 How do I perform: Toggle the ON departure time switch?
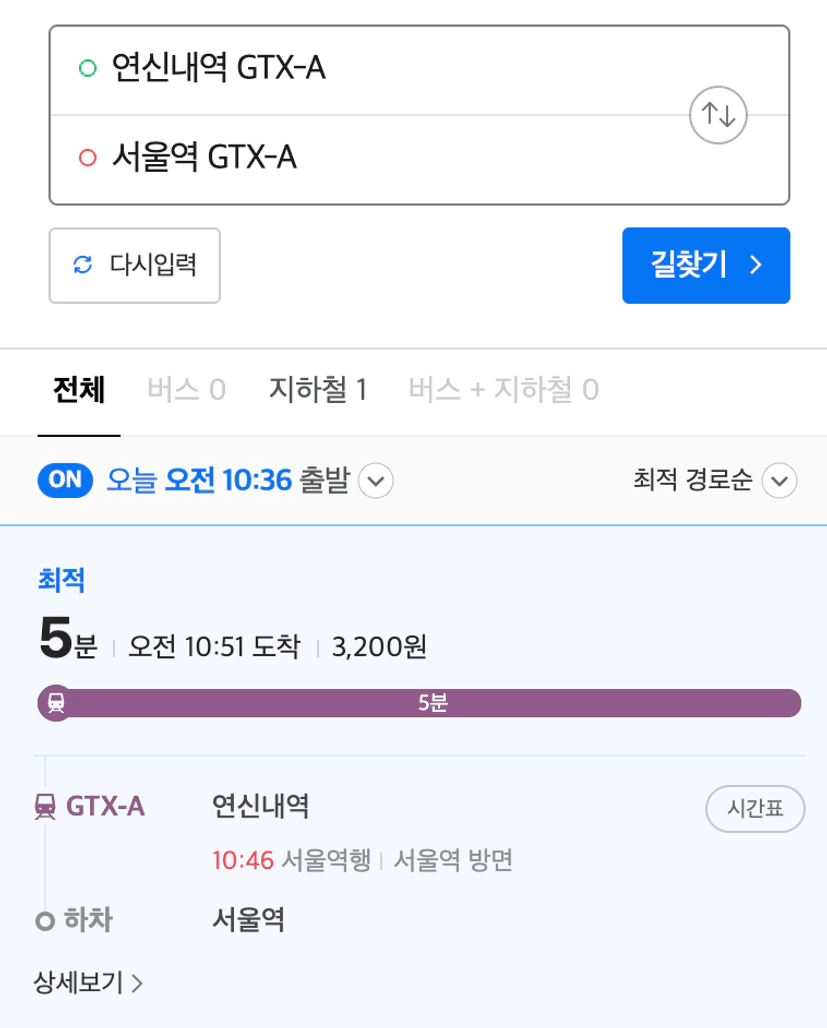click(x=65, y=480)
